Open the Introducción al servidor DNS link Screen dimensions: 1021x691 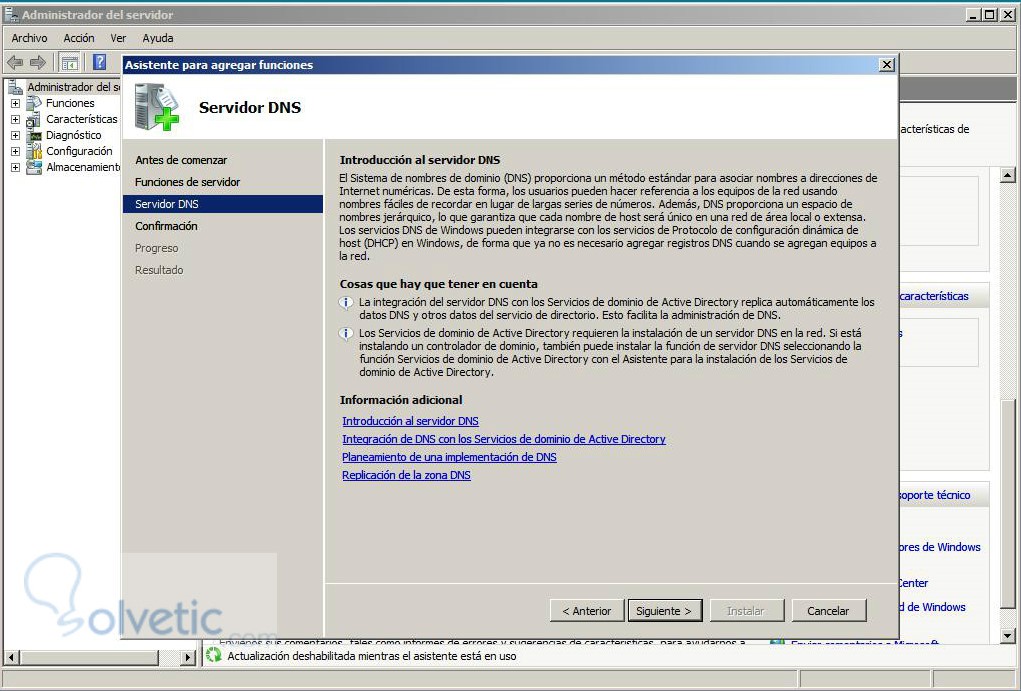[x=410, y=421]
